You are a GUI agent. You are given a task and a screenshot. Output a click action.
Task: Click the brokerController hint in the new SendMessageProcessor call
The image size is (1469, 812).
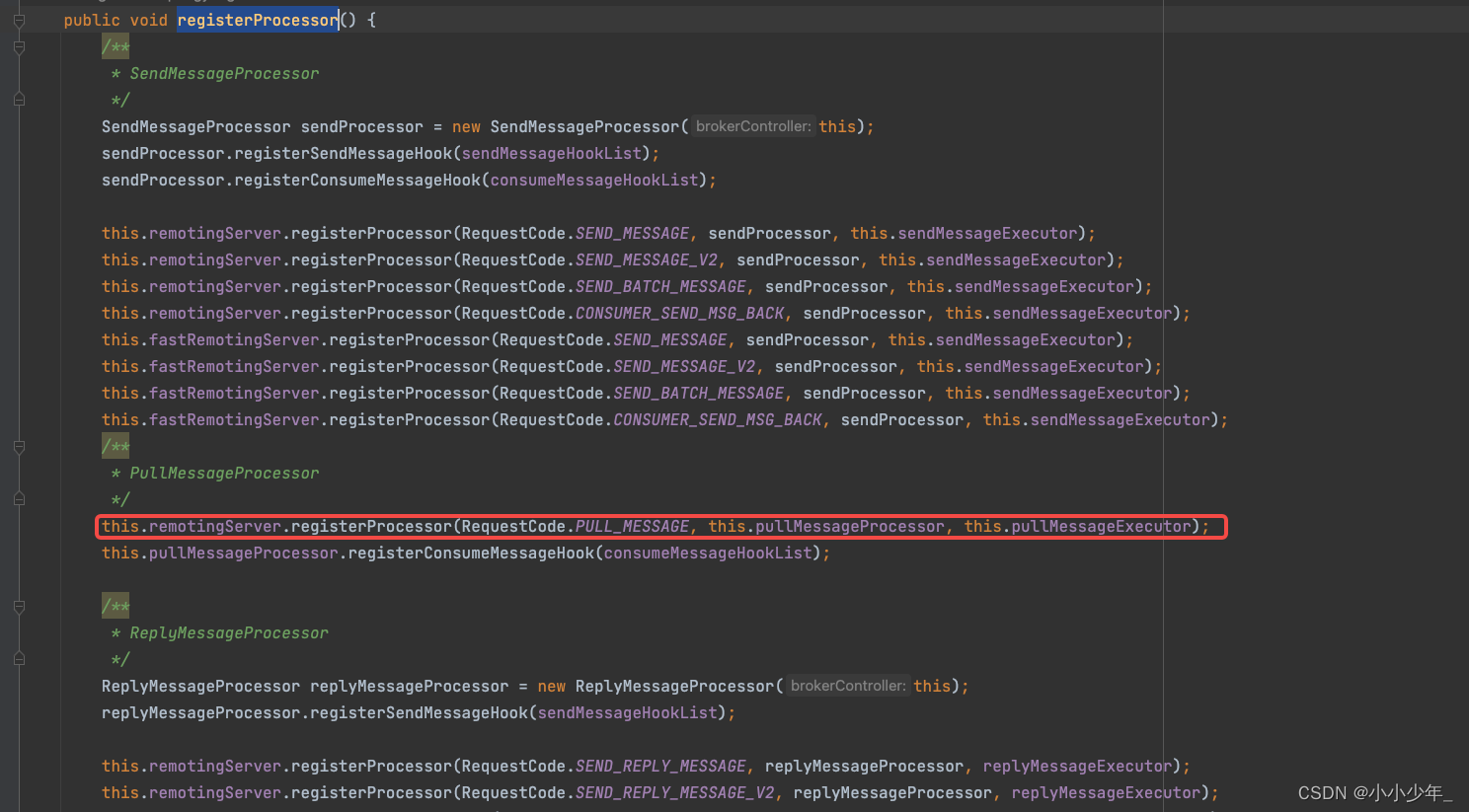753,126
